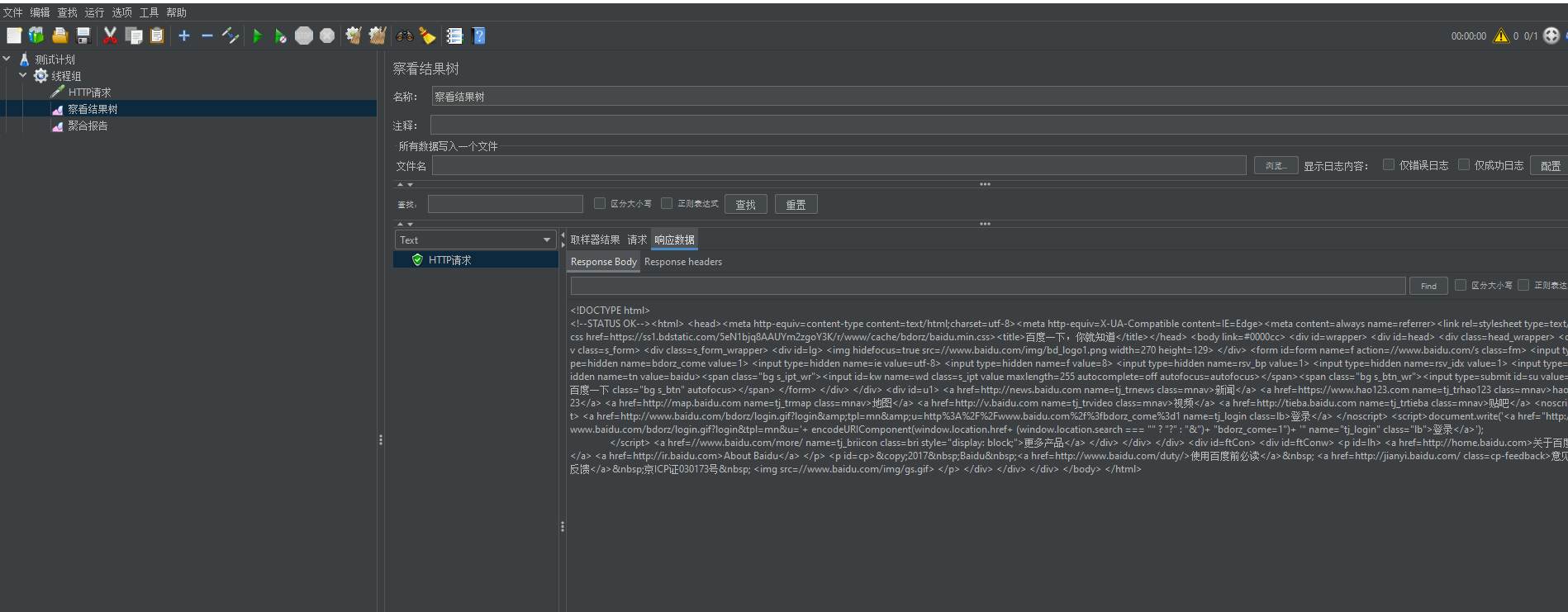
Task: Toggle 正则表达 checkbox beside Find button
Action: (x=1523, y=285)
